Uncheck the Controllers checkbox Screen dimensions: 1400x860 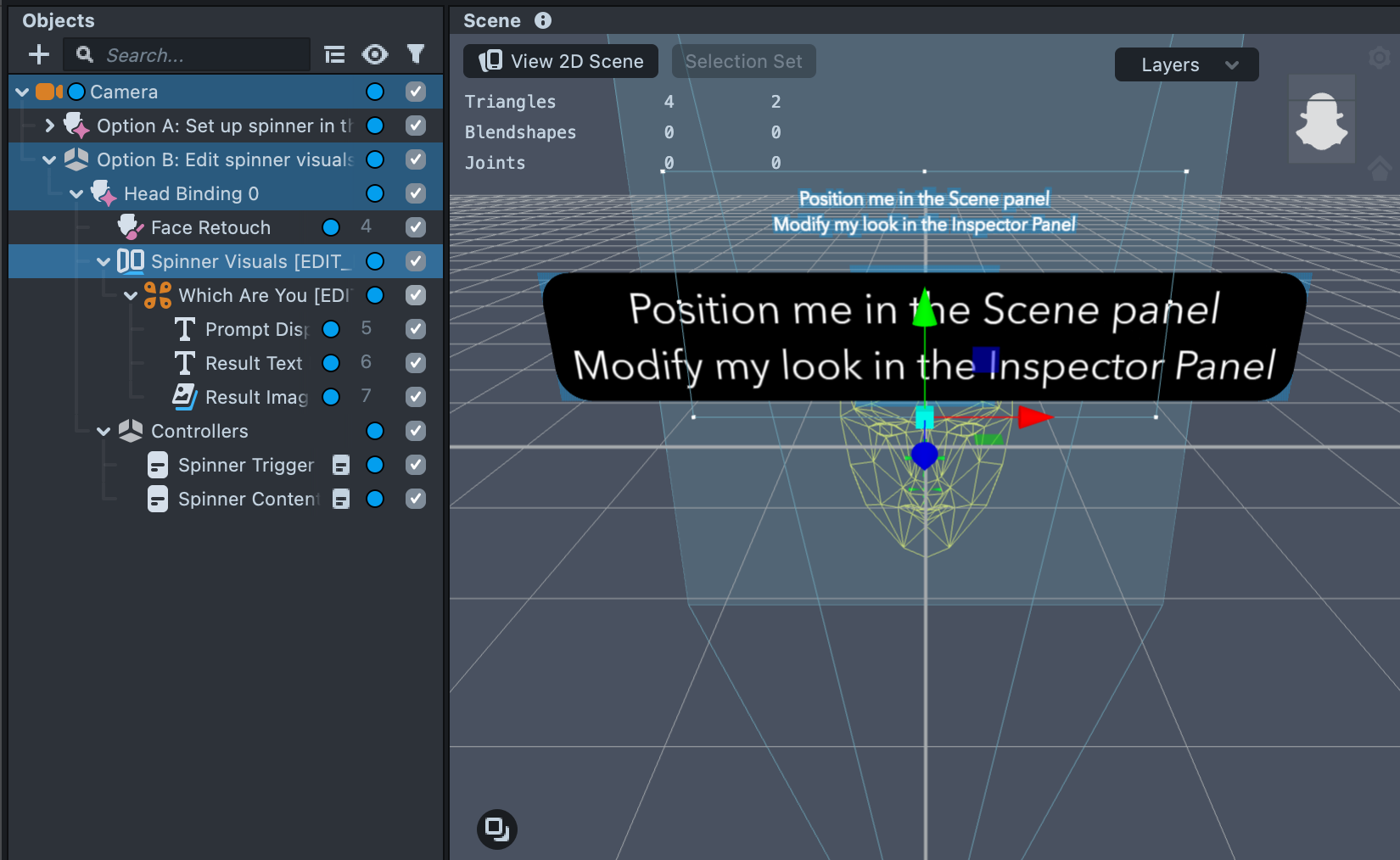[x=415, y=431]
